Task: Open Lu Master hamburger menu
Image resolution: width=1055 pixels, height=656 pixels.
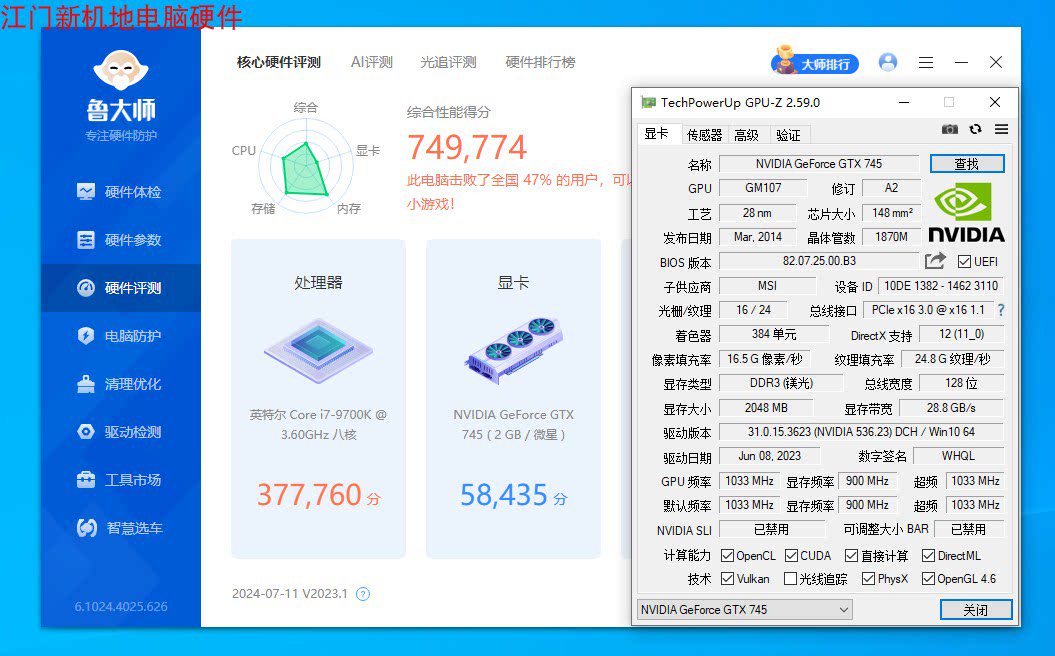Action: pos(926,63)
